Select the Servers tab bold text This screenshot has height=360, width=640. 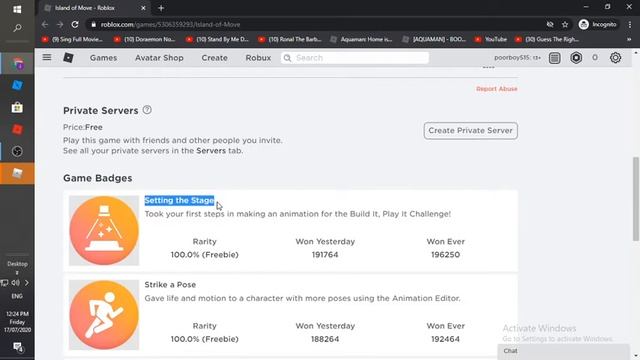(x=211, y=151)
